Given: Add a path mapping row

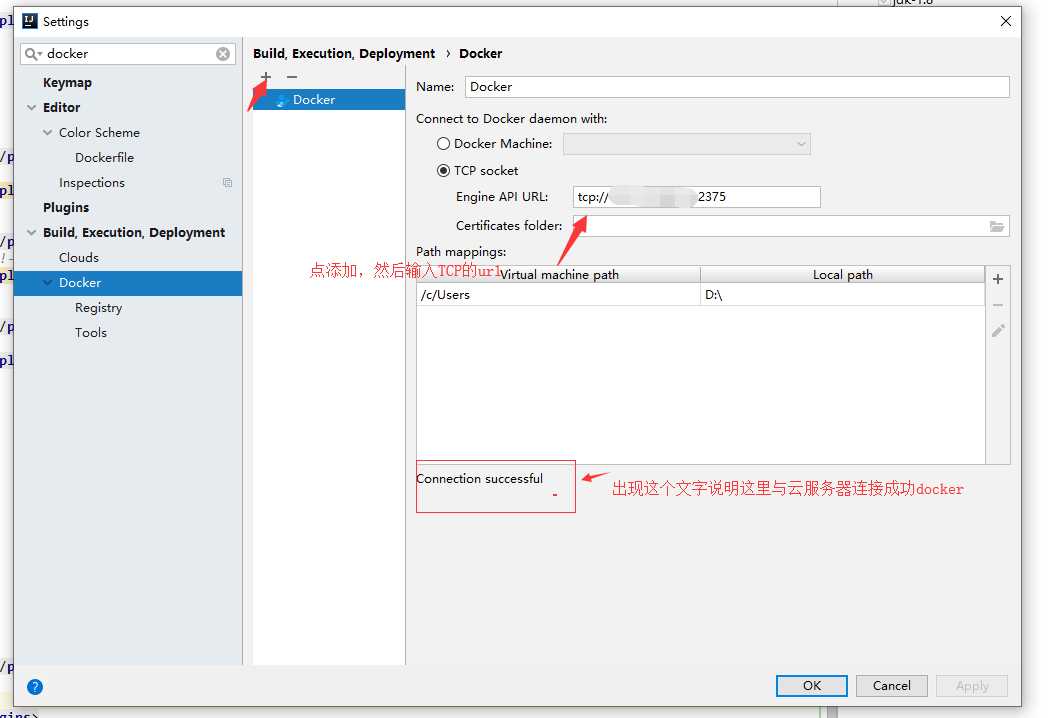Looking at the screenshot, I should pos(998,279).
